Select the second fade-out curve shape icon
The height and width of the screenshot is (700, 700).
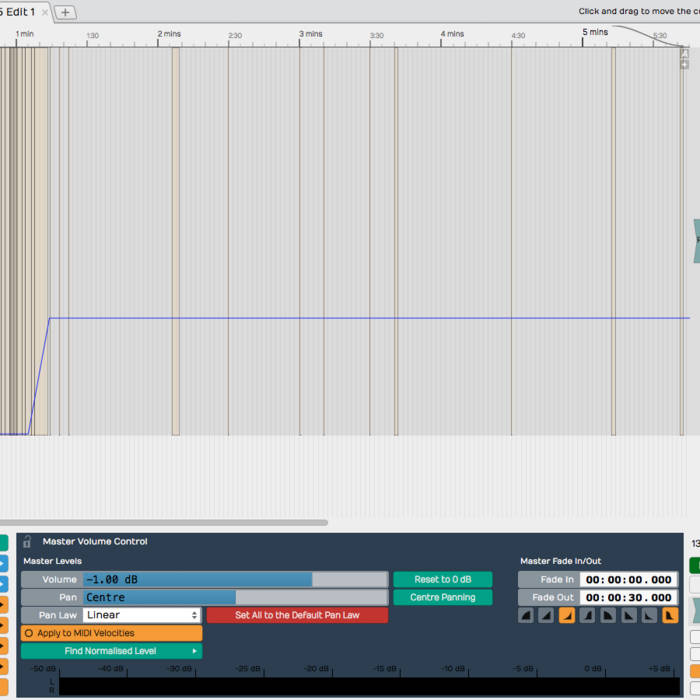coord(628,615)
